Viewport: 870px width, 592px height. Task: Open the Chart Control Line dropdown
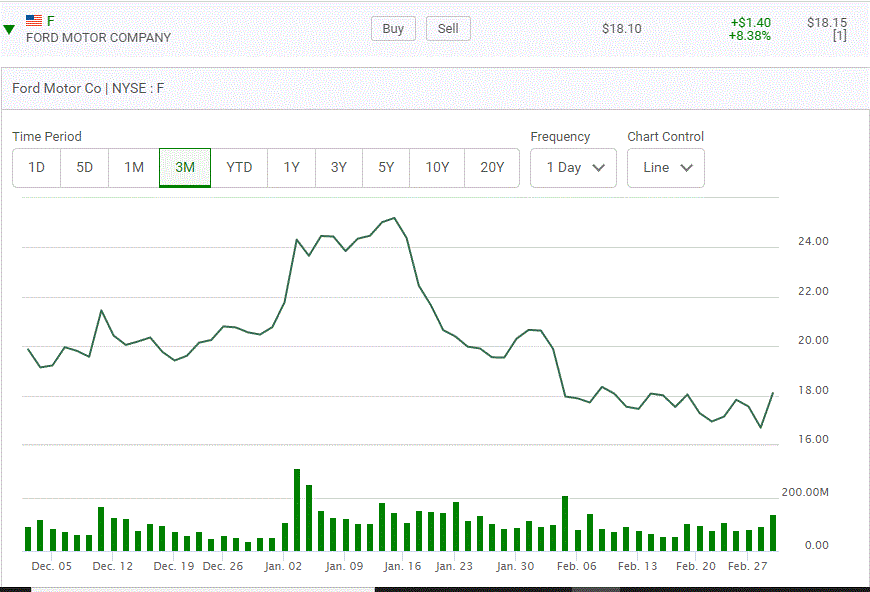666,168
